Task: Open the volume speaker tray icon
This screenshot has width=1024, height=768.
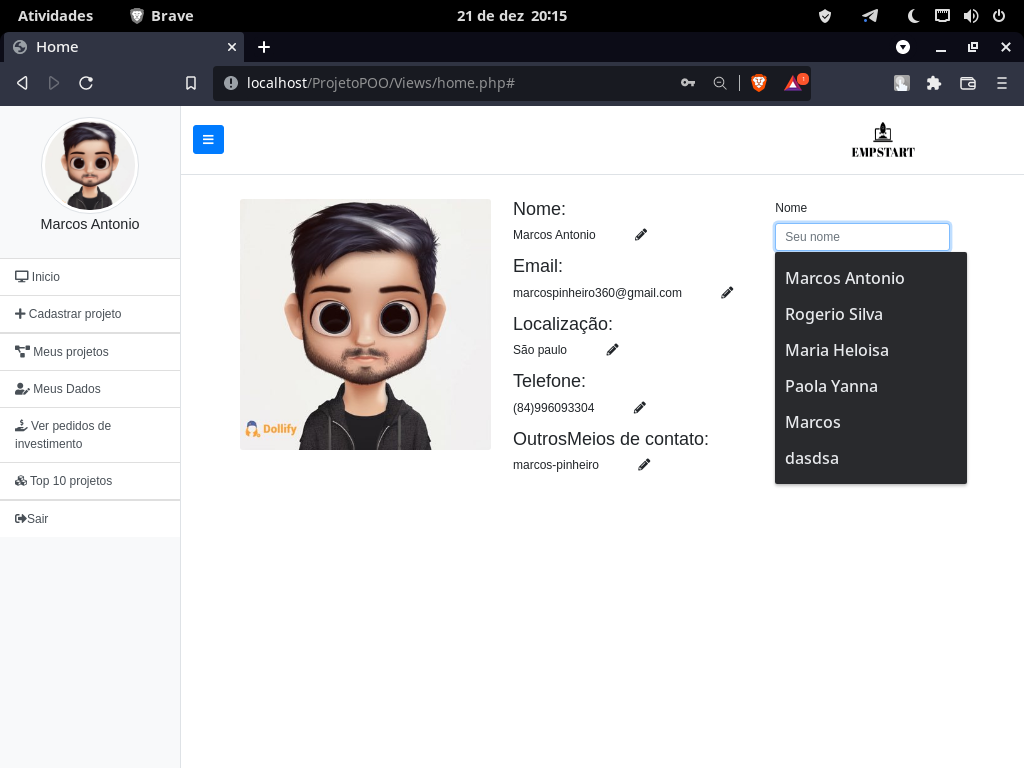Action: pyautogui.click(x=970, y=16)
